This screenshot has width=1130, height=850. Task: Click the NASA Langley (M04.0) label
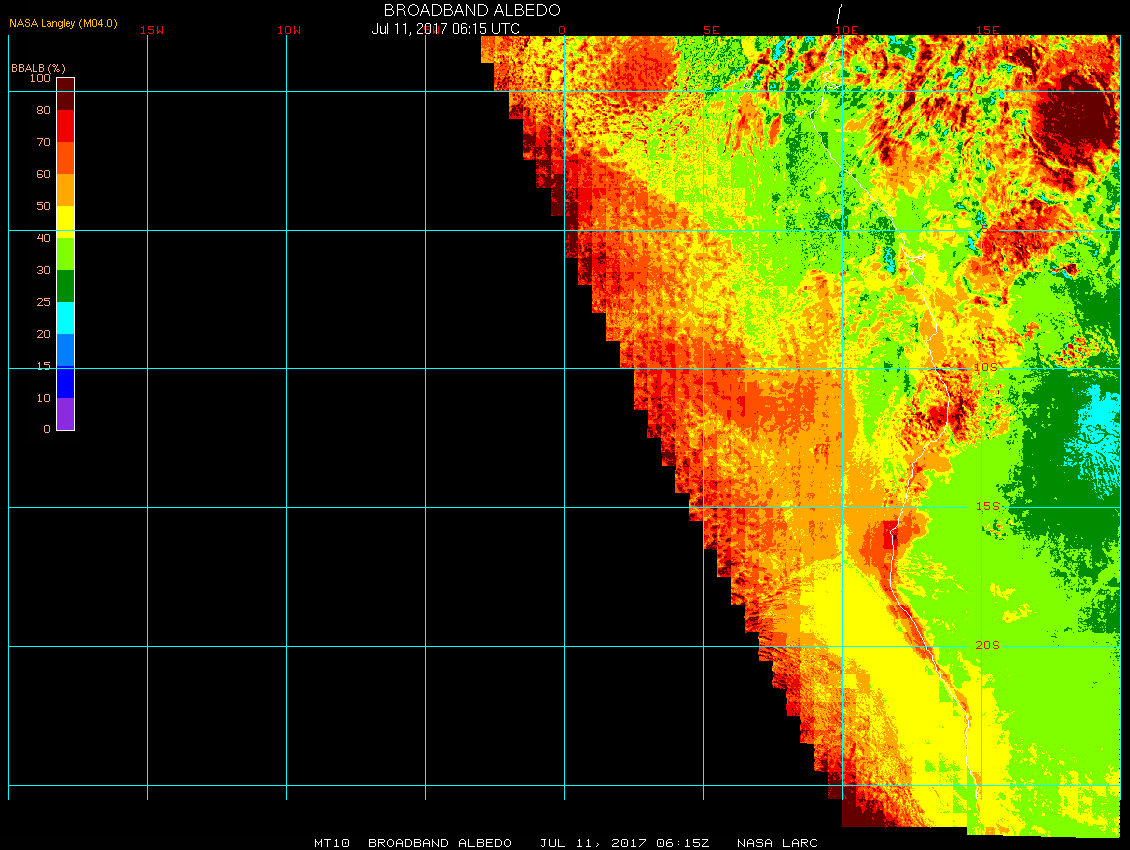[x=63, y=22]
